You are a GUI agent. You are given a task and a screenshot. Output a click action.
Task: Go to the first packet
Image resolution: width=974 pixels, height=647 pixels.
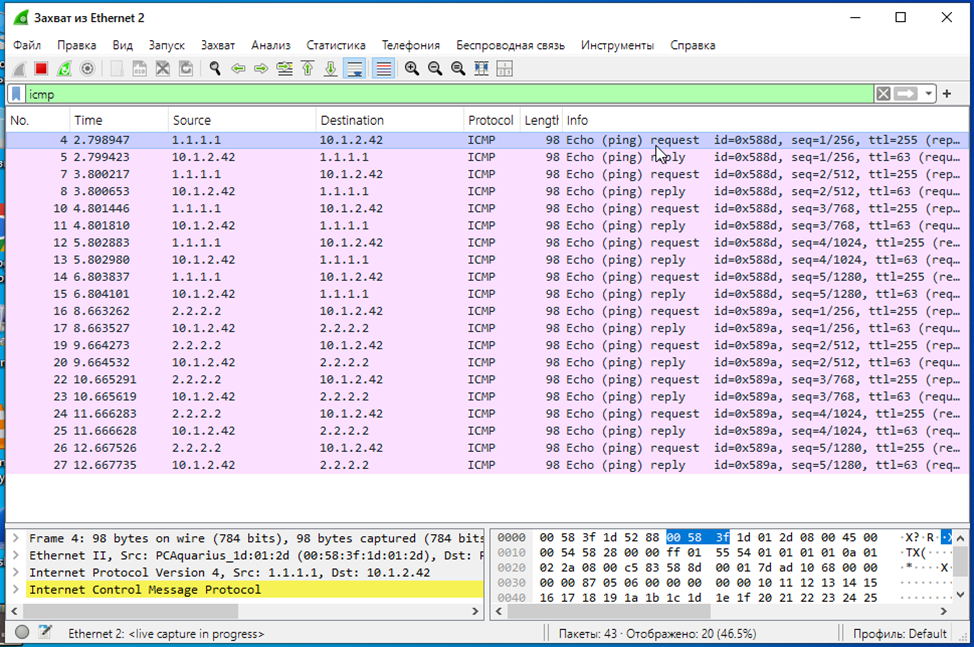click(x=307, y=69)
